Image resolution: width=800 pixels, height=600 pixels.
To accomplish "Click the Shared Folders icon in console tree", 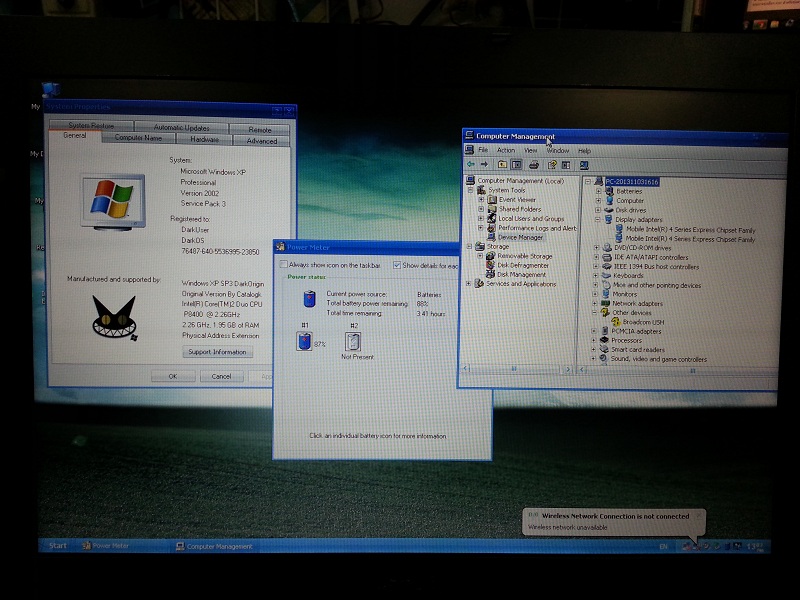I will 492,209.
